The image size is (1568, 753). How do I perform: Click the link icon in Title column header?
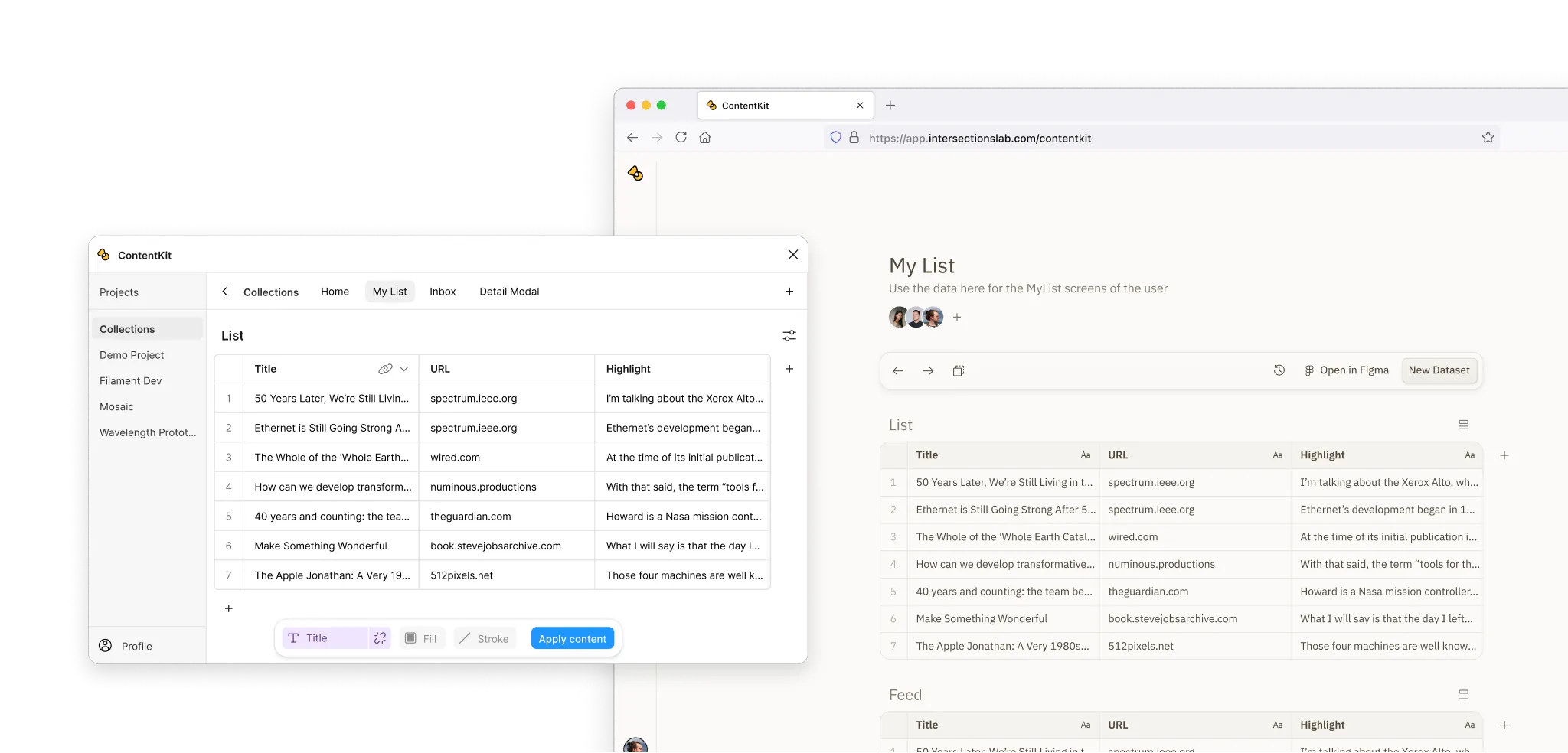(x=385, y=369)
